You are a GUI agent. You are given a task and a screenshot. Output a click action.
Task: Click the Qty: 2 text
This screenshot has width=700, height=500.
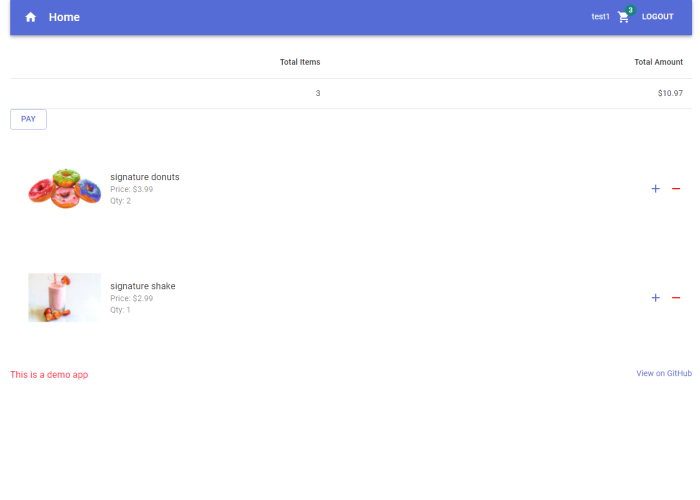pyautogui.click(x=121, y=201)
